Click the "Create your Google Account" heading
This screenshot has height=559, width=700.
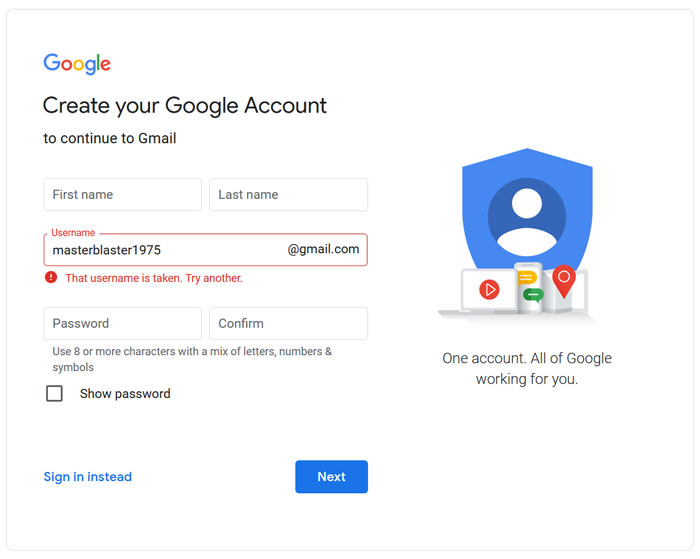pos(185,105)
